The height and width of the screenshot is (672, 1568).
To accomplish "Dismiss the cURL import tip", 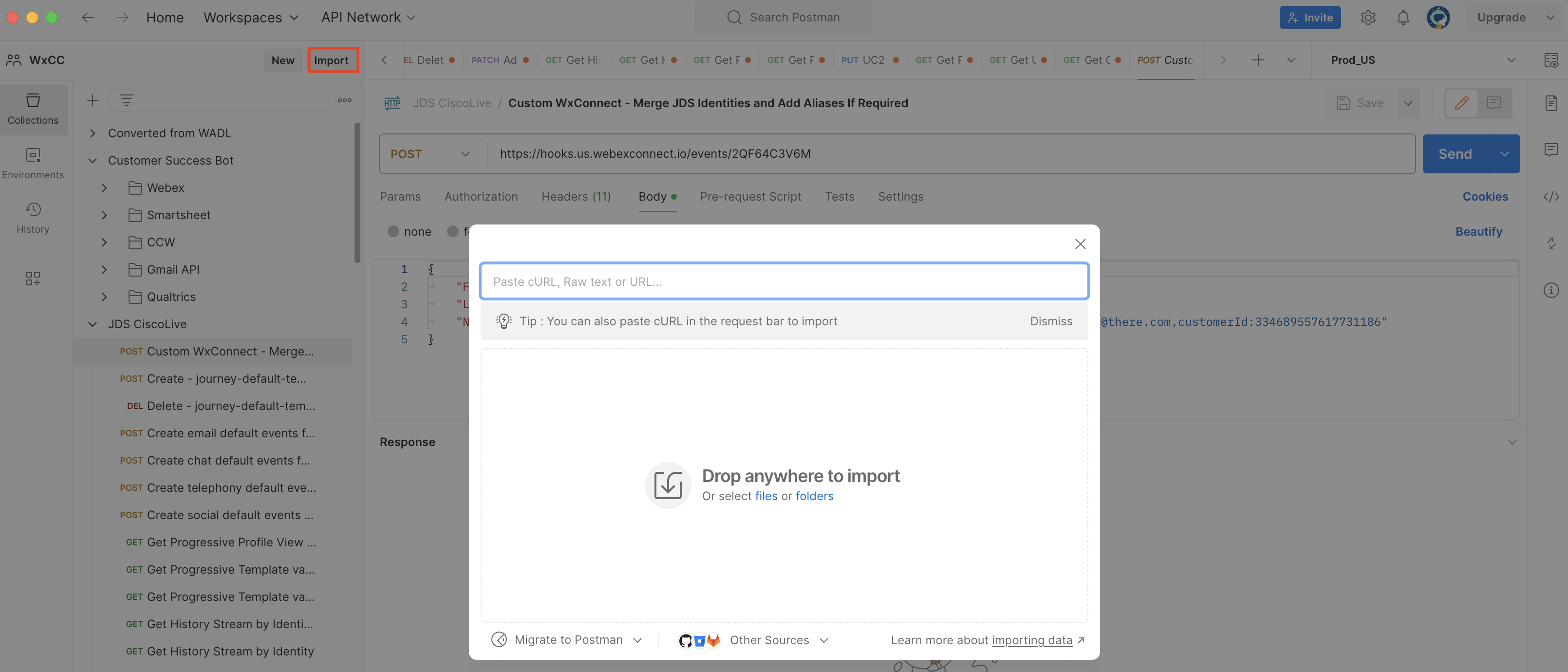I will 1051,321.
